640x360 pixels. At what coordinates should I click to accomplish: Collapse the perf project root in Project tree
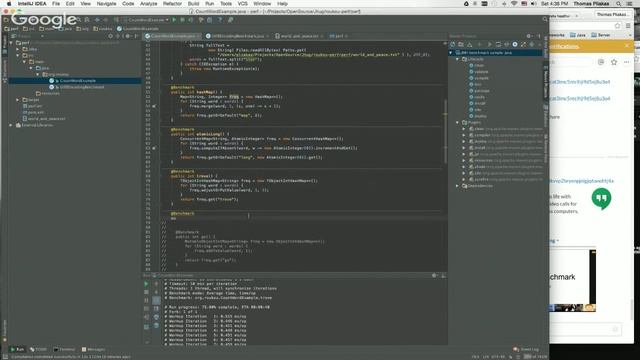(11, 42)
